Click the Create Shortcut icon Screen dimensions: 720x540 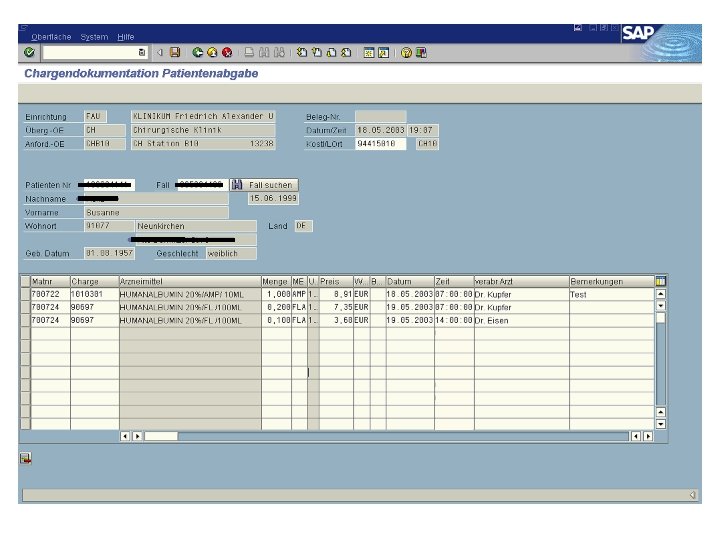pyautogui.click(x=383, y=52)
